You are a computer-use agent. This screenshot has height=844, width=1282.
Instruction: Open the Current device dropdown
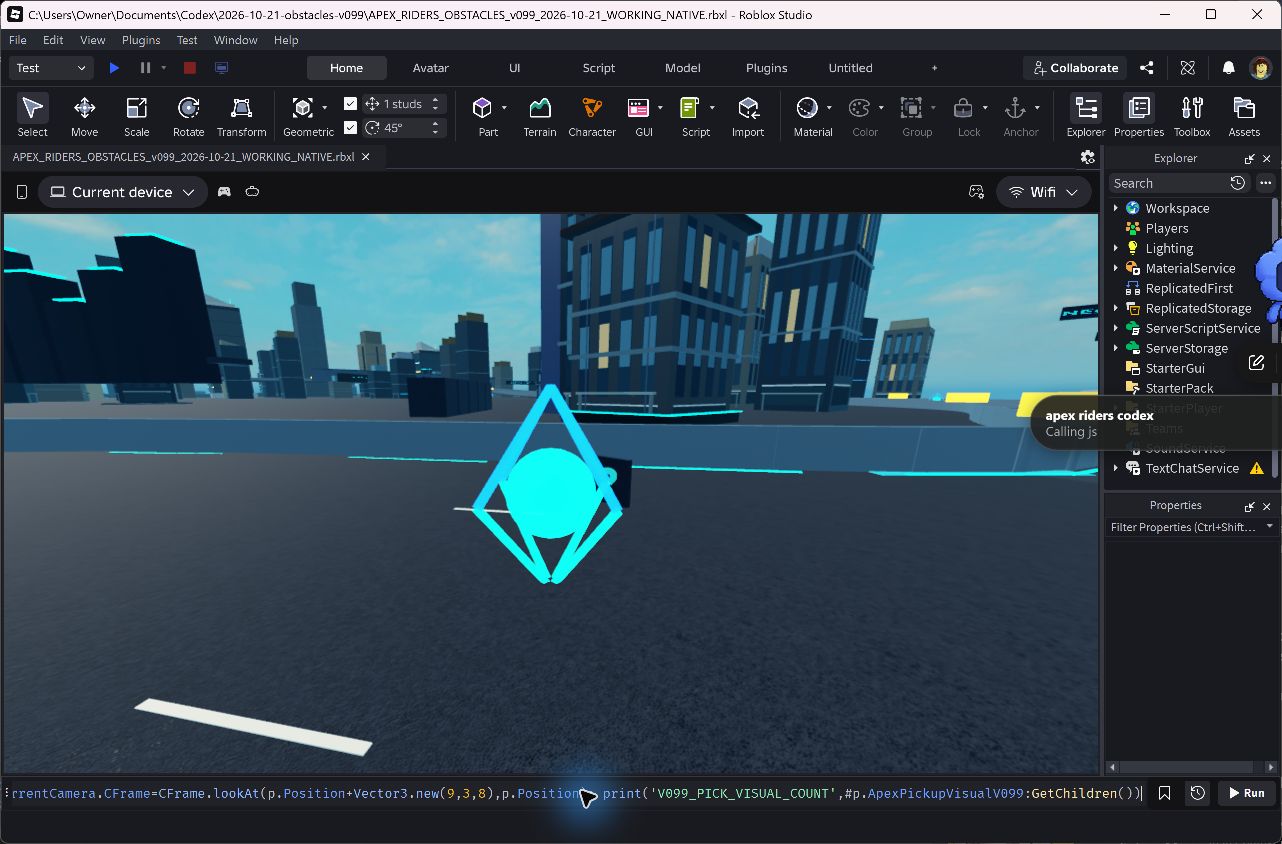[123, 192]
